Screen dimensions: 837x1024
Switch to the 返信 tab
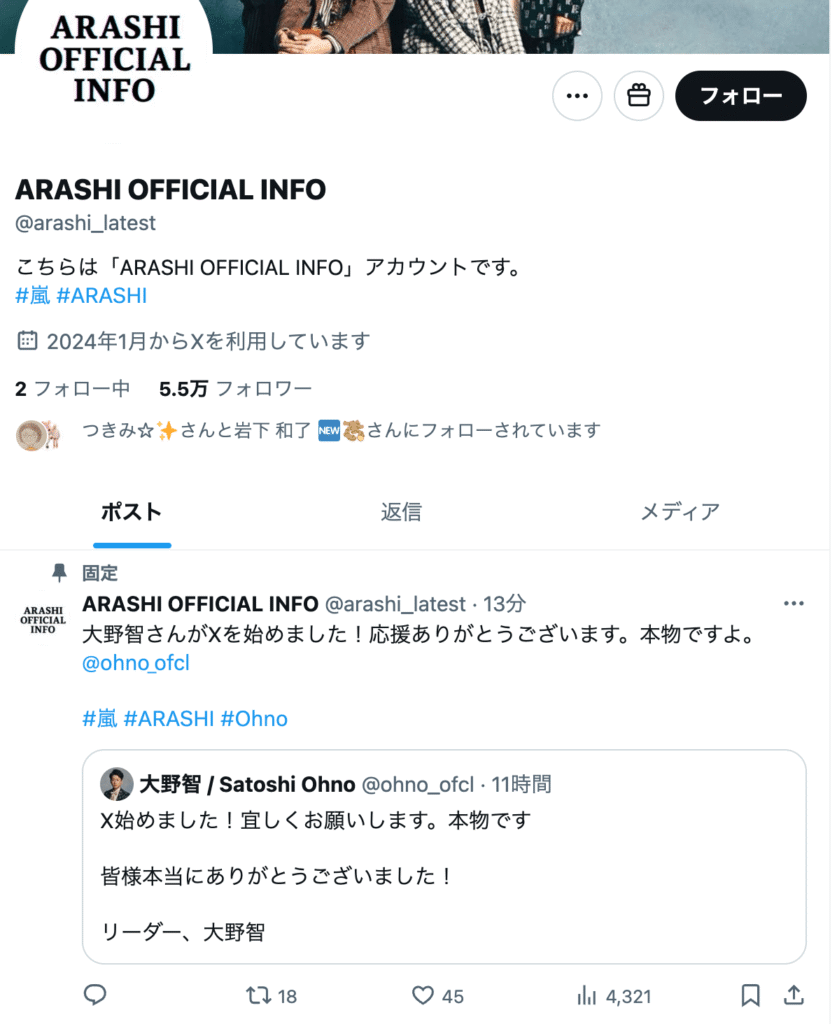click(401, 512)
